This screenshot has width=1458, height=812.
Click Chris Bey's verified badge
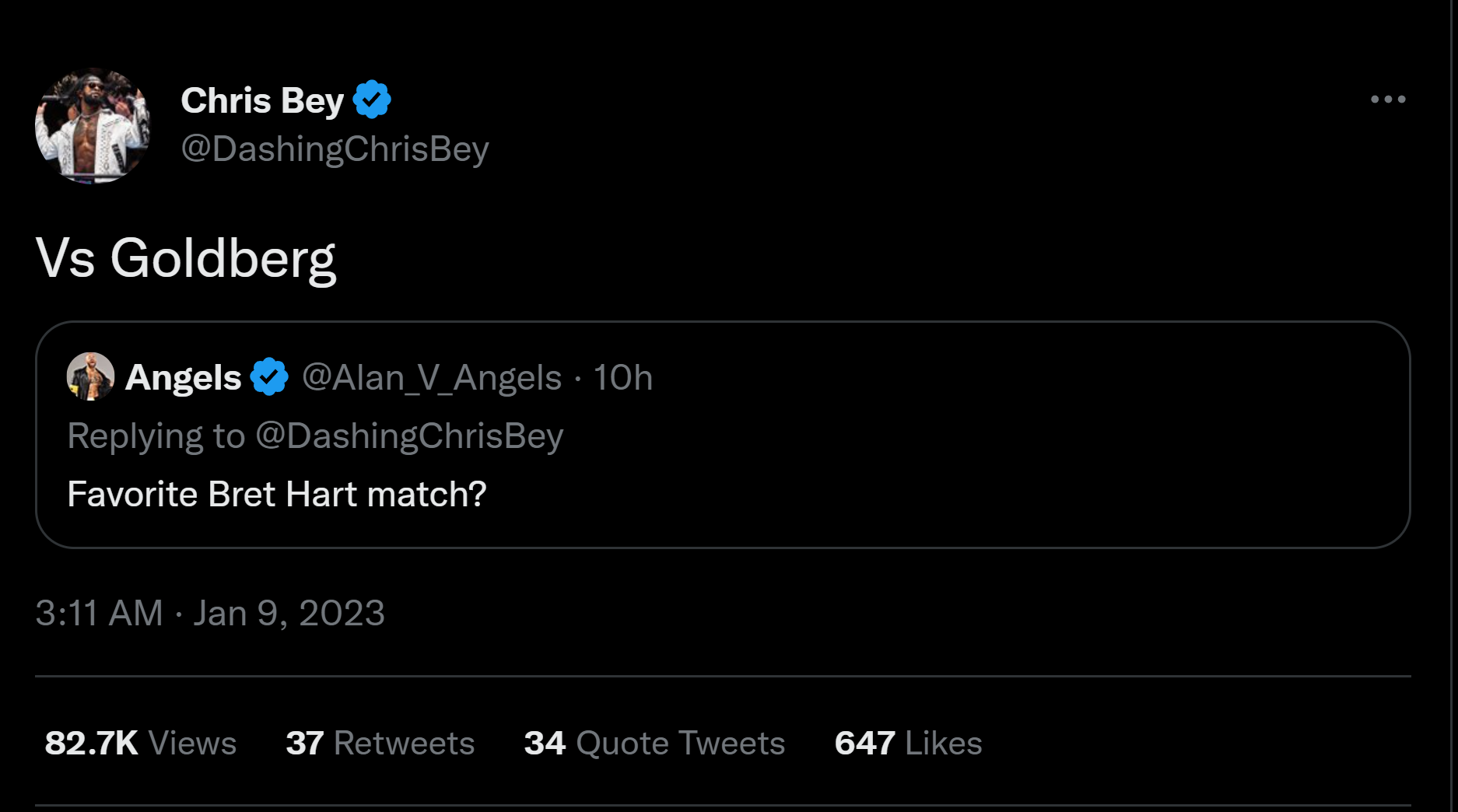click(x=372, y=100)
